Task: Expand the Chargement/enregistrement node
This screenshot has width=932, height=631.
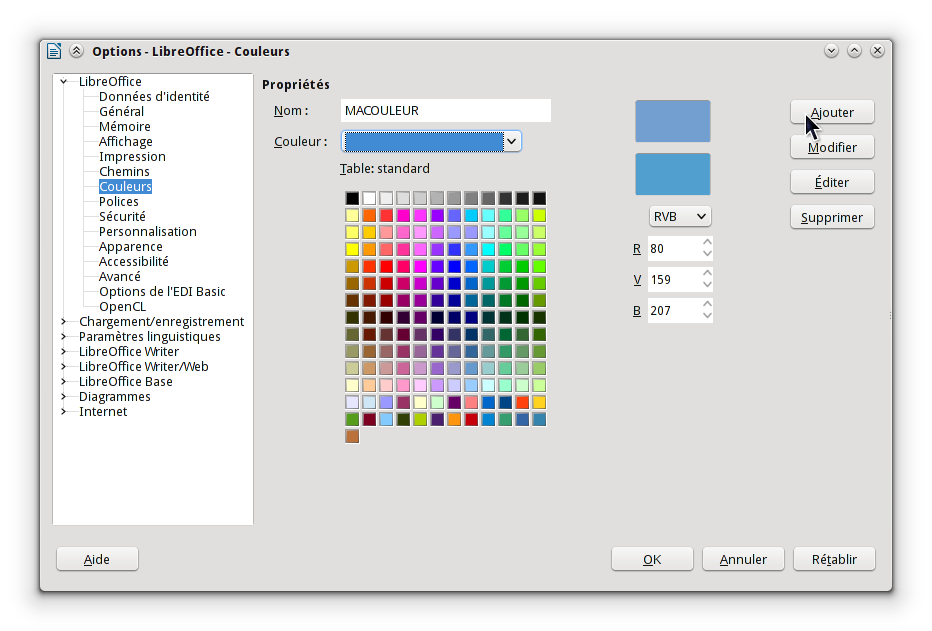Action: click(x=64, y=321)
